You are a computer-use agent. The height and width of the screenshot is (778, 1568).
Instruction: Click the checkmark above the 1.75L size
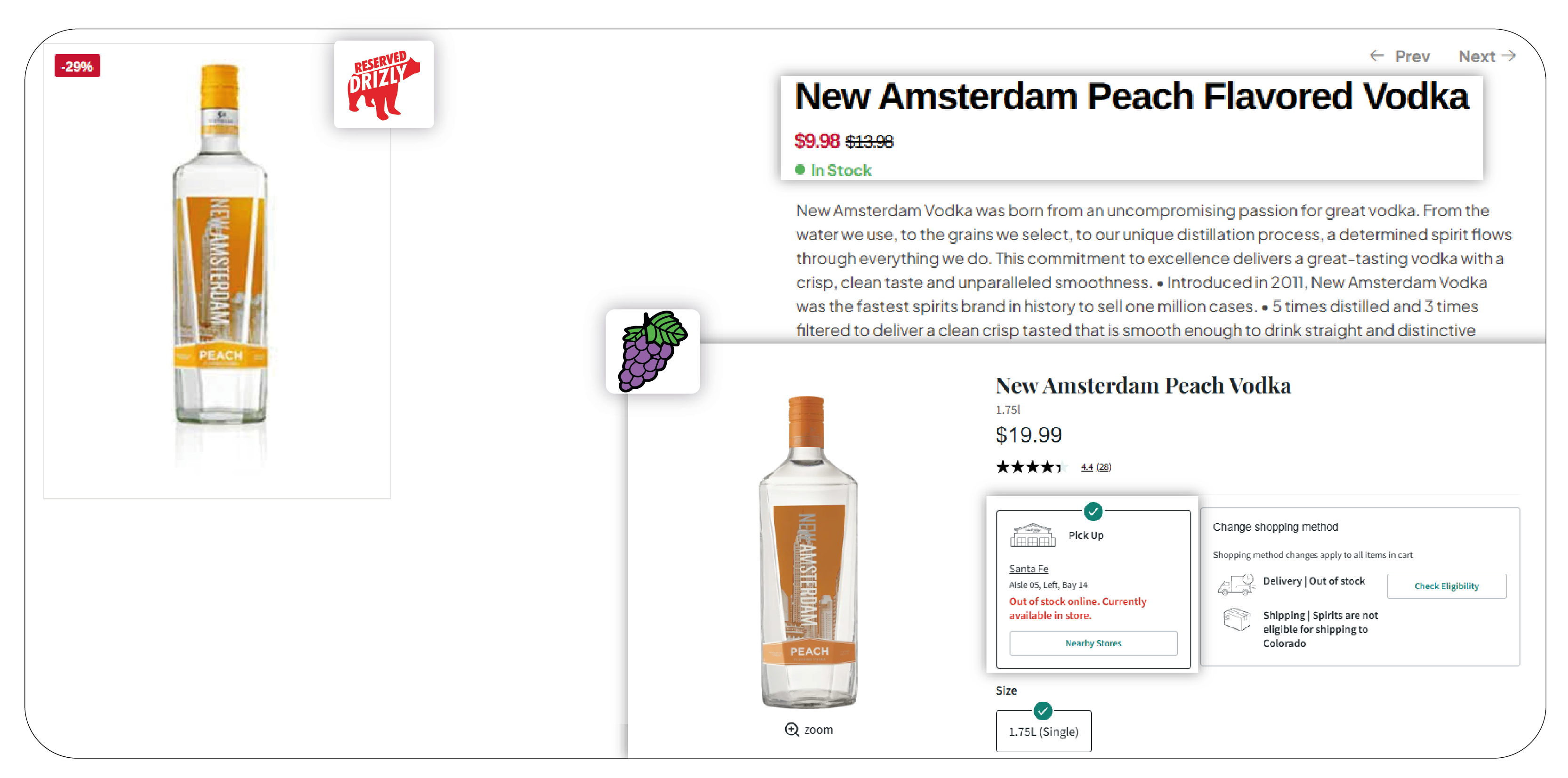coord(1043,711)
